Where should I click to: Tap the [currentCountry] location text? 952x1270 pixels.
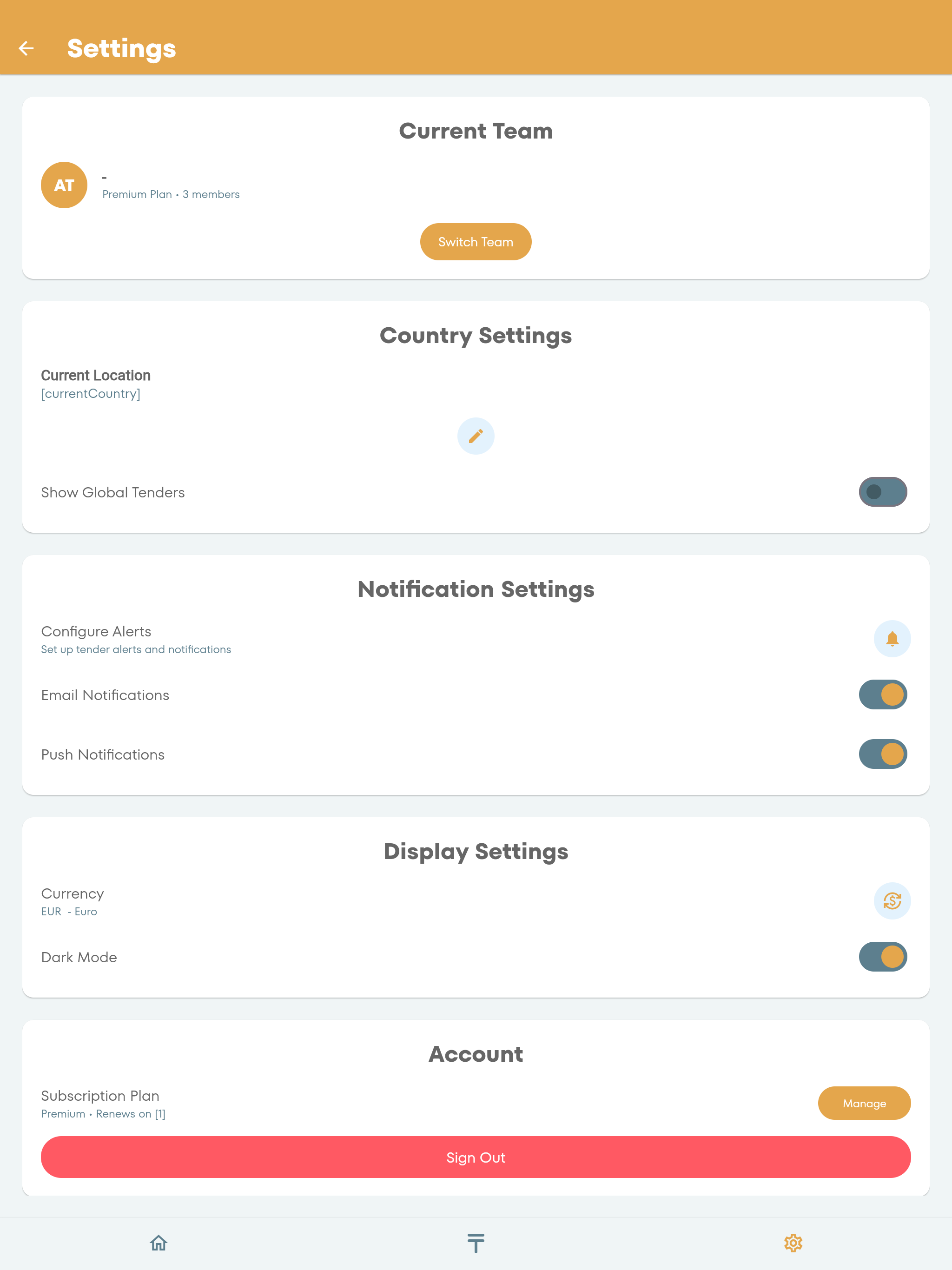point(91,394)
